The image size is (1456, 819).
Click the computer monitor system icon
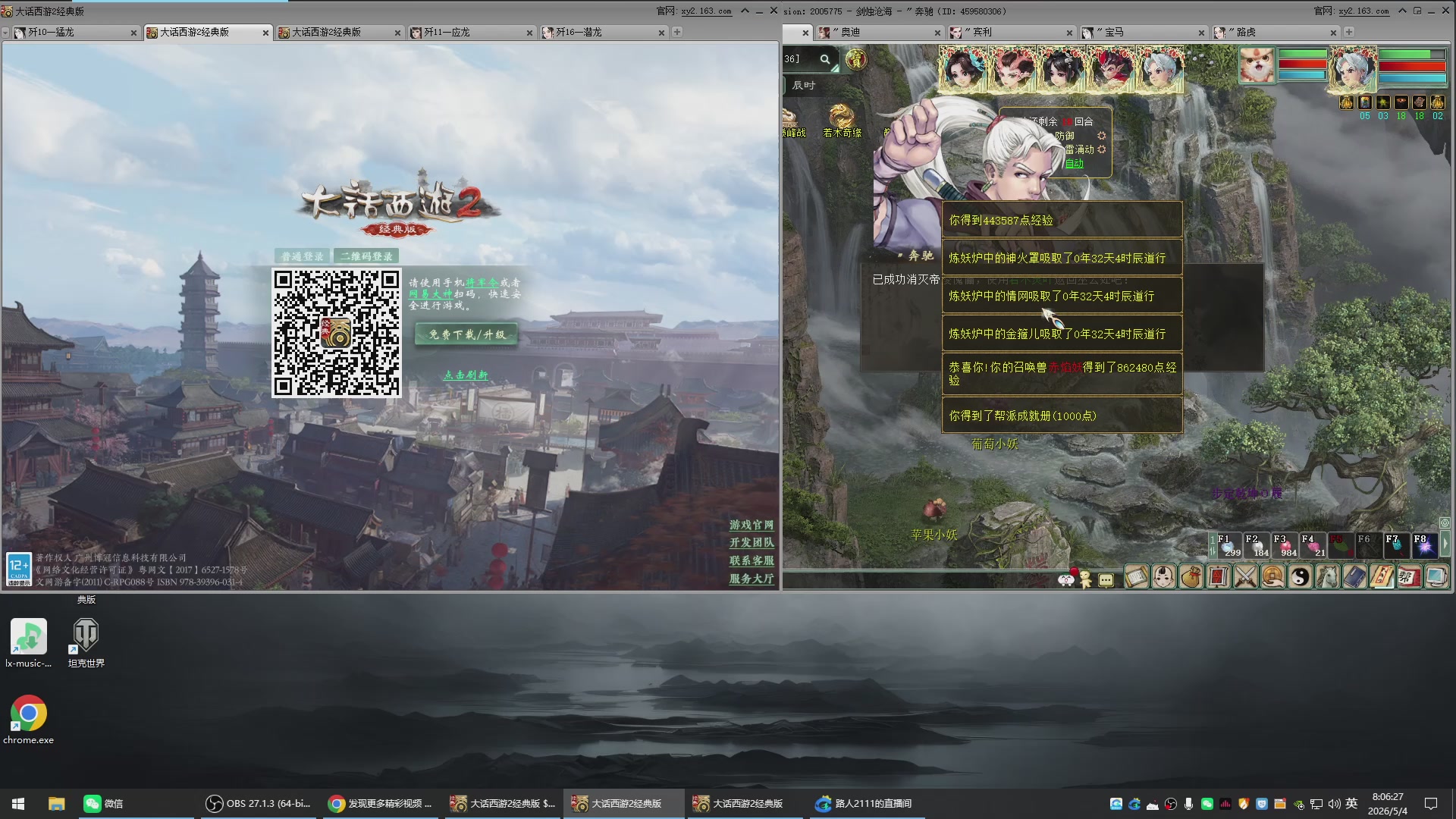click(1436, 577)
